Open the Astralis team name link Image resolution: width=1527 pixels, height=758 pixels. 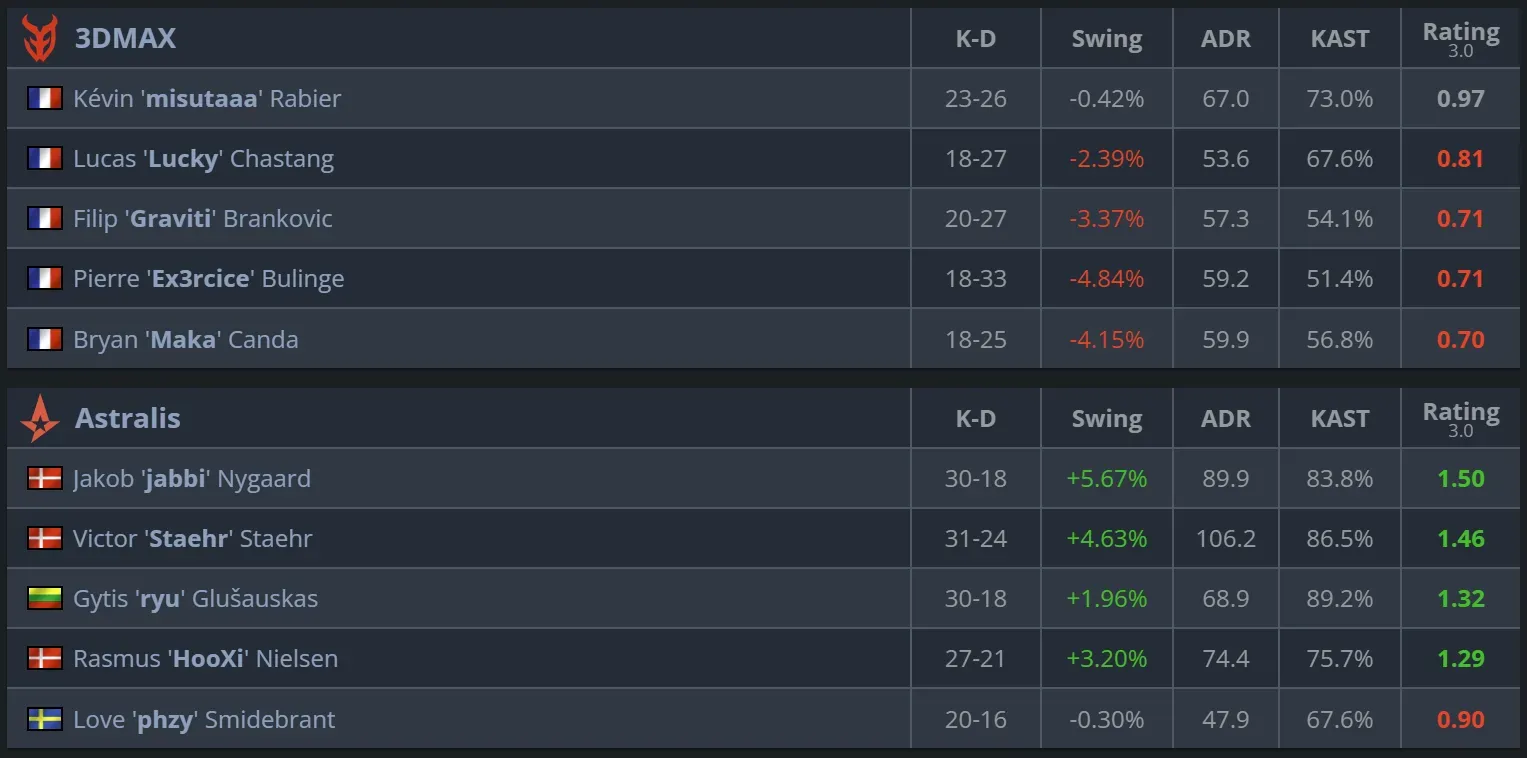[x=127, y=418]
